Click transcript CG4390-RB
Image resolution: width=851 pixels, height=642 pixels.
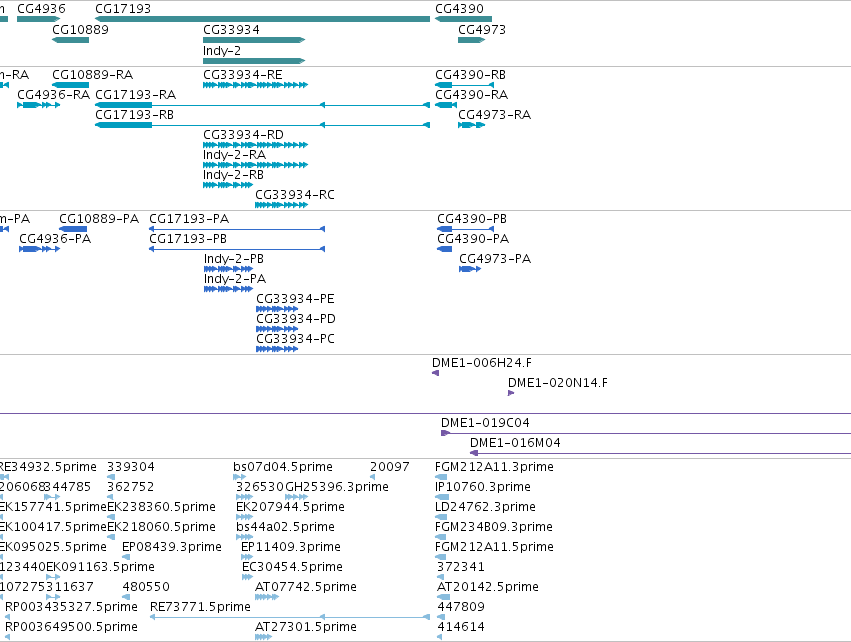[471, 75]
